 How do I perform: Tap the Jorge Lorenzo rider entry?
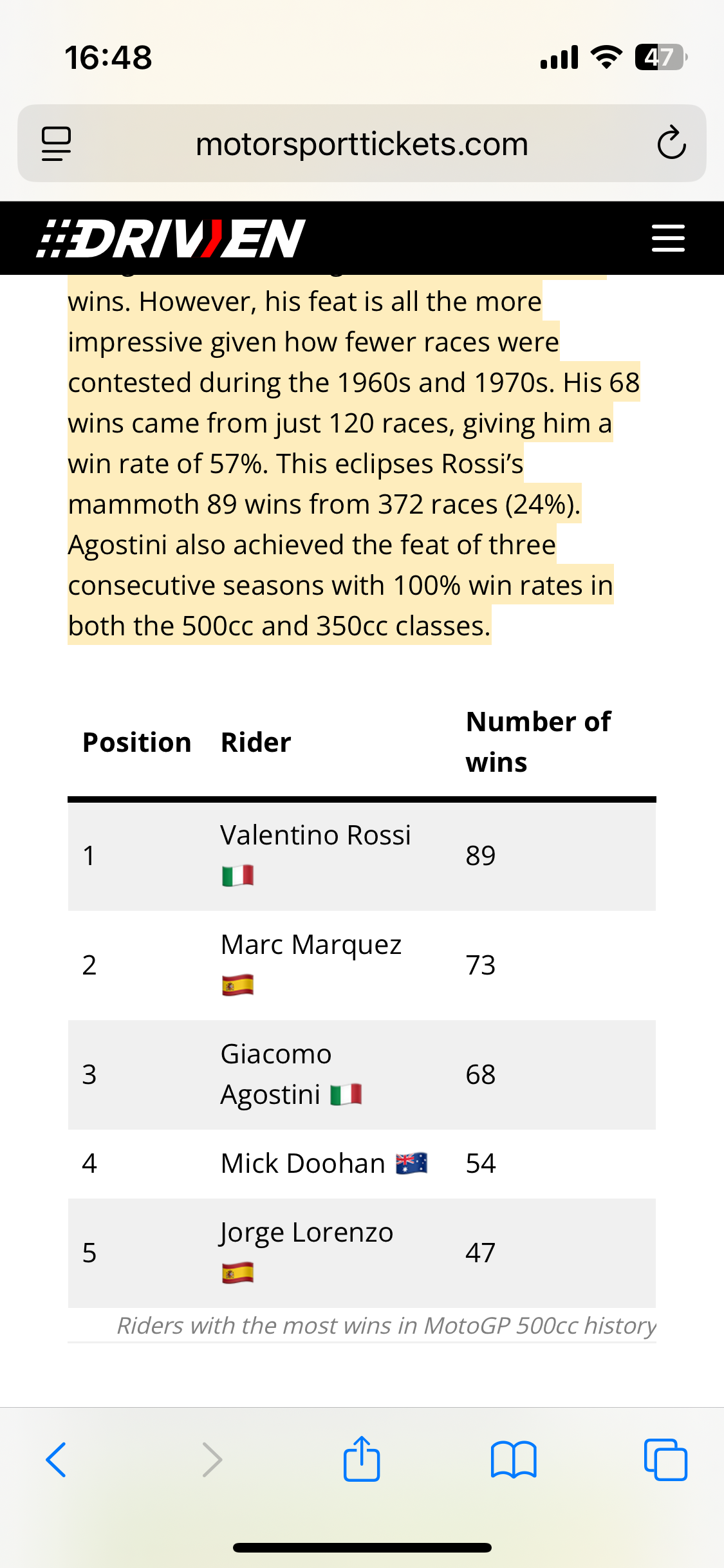pos(306,1233)
